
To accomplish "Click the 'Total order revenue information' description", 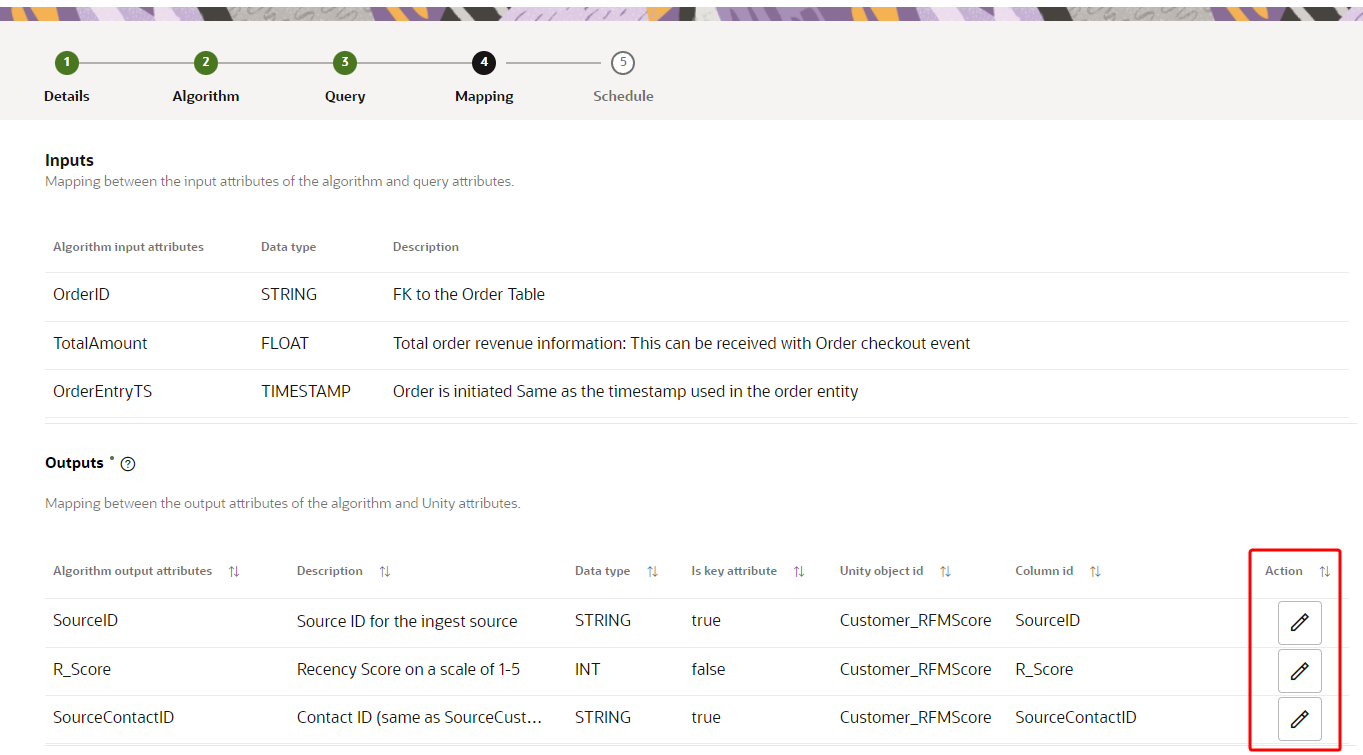I will coord(682,343).
